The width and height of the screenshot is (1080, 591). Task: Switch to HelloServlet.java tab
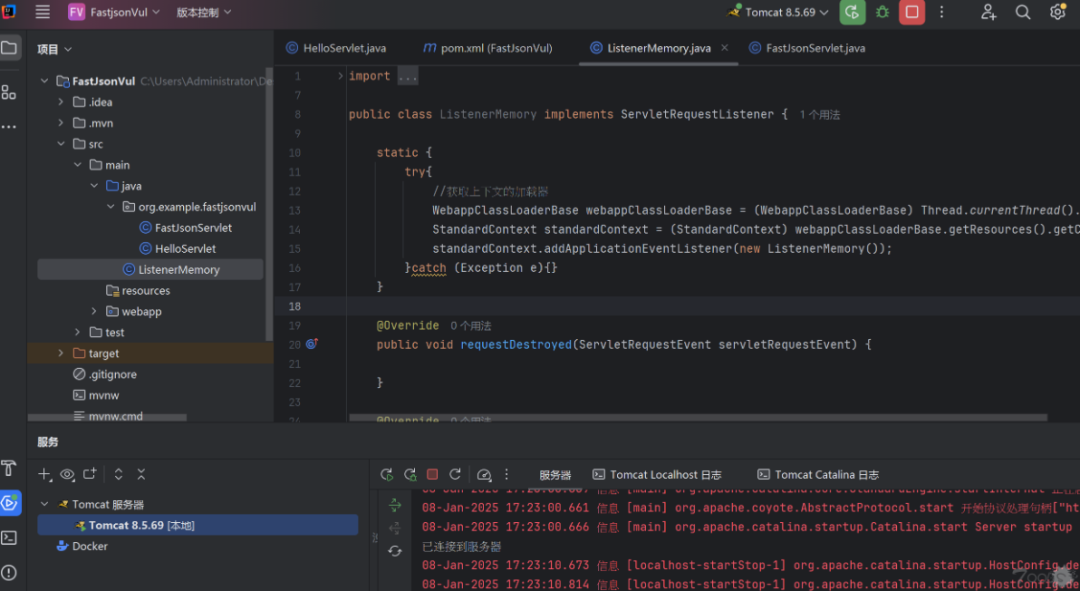pos(336,48)
